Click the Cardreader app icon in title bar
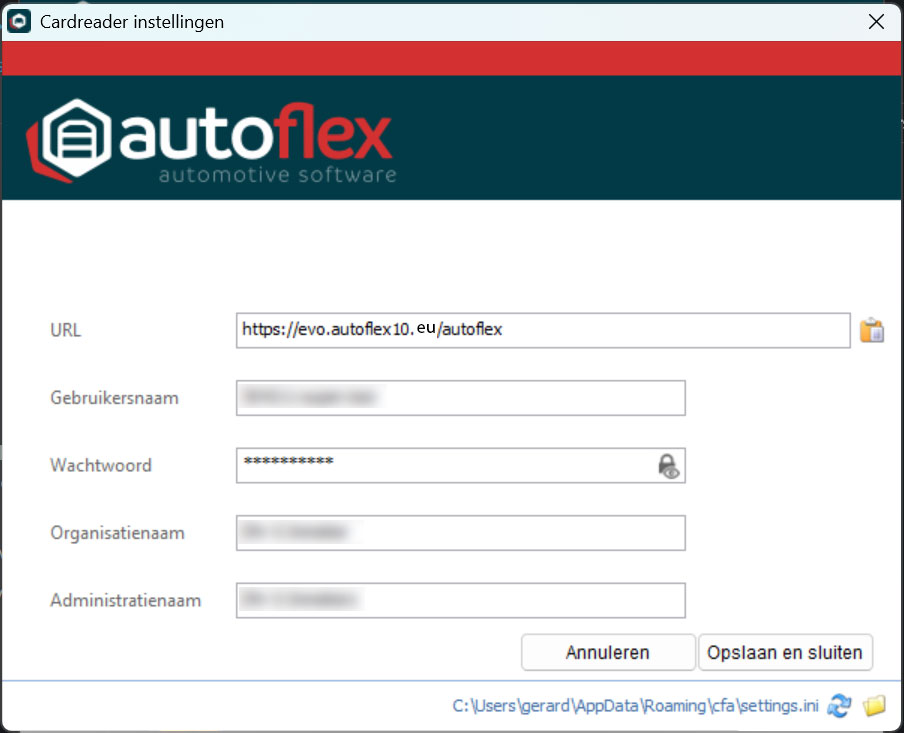 click(x=19, y=21)
